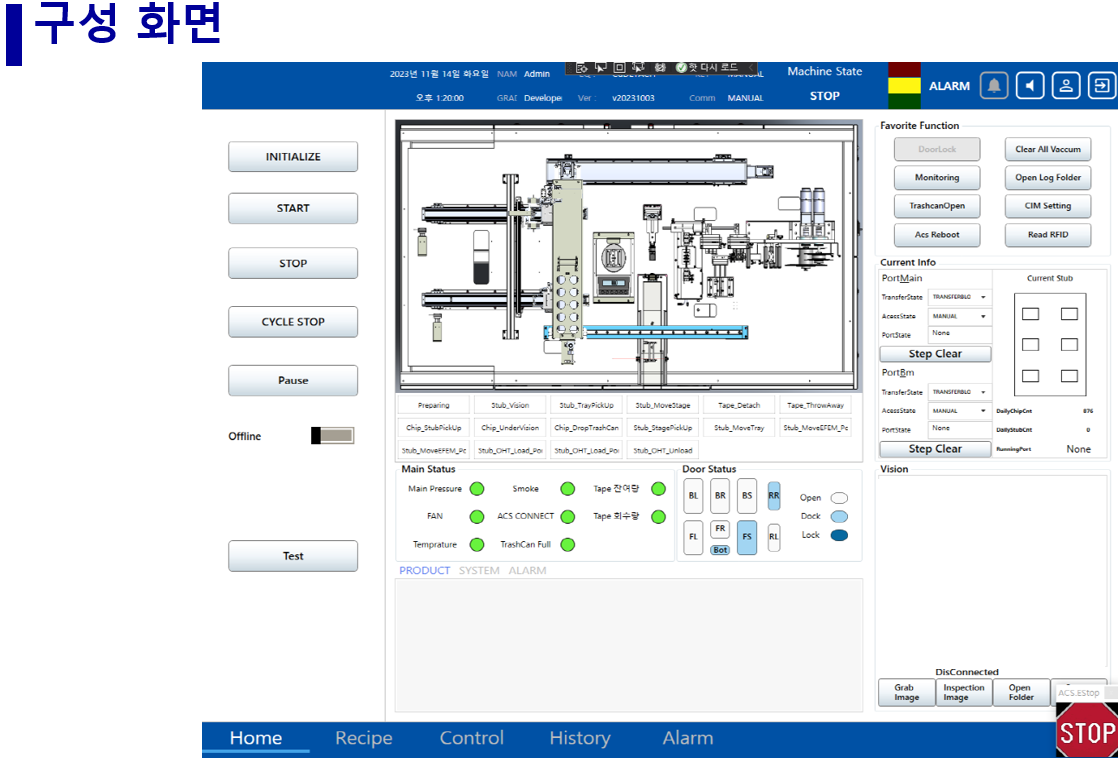Toggle the Offline switch
This screenshot has width=1118, height=758.
[332, 436]
